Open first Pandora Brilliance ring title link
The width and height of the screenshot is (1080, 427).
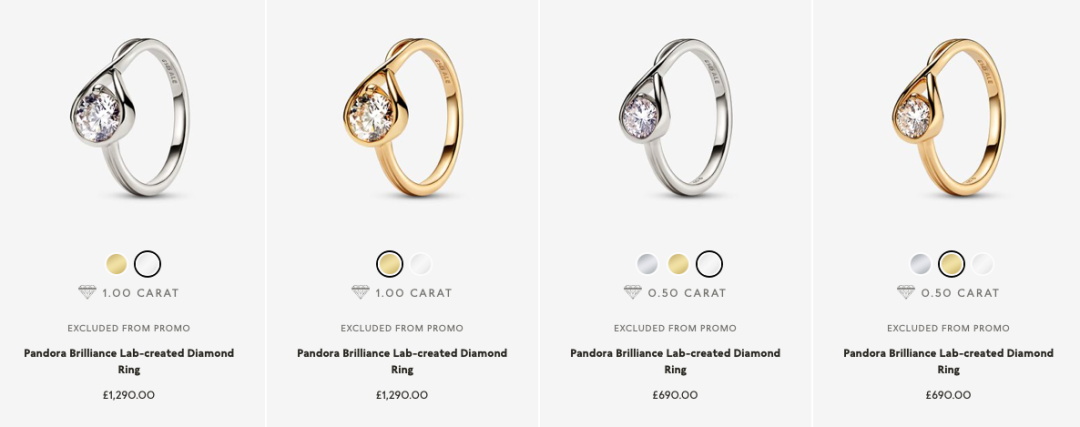pyautogui.click(x=129, y=361)
